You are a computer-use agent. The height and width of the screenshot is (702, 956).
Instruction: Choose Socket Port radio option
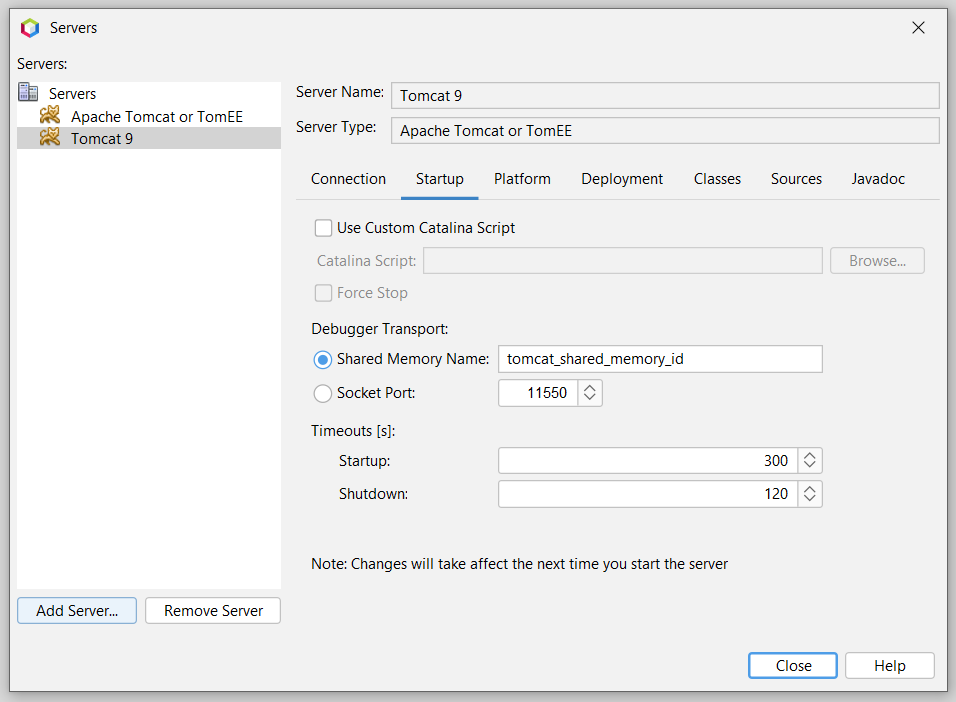click(323, 393)
